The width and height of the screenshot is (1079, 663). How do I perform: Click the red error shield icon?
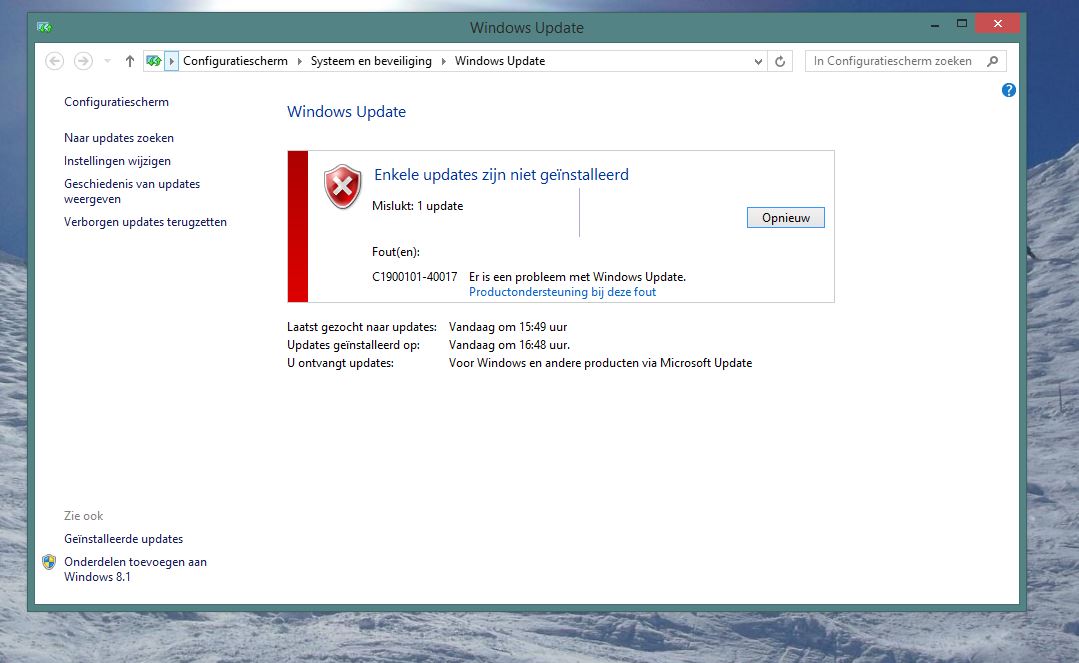tap(343, 187)
